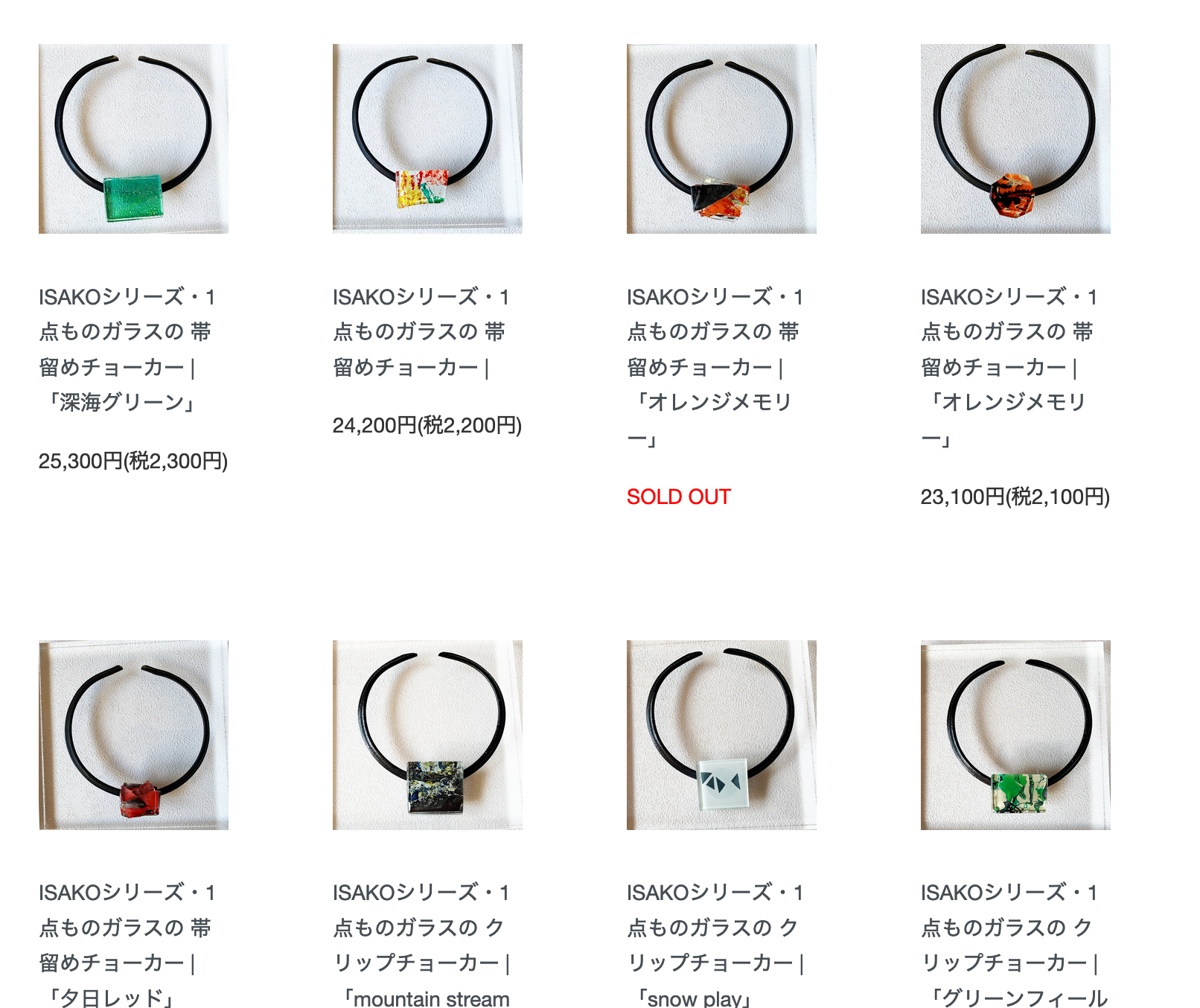The image size is (1200, 1008).
Task: Open the sold-out orange and black choker image
Action: 721,138
